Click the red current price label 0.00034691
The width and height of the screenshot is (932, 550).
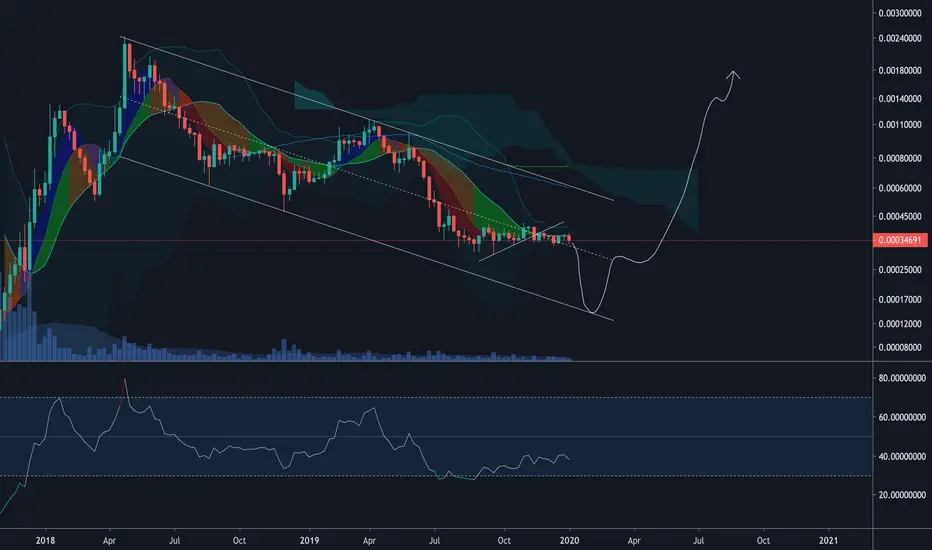900,240
